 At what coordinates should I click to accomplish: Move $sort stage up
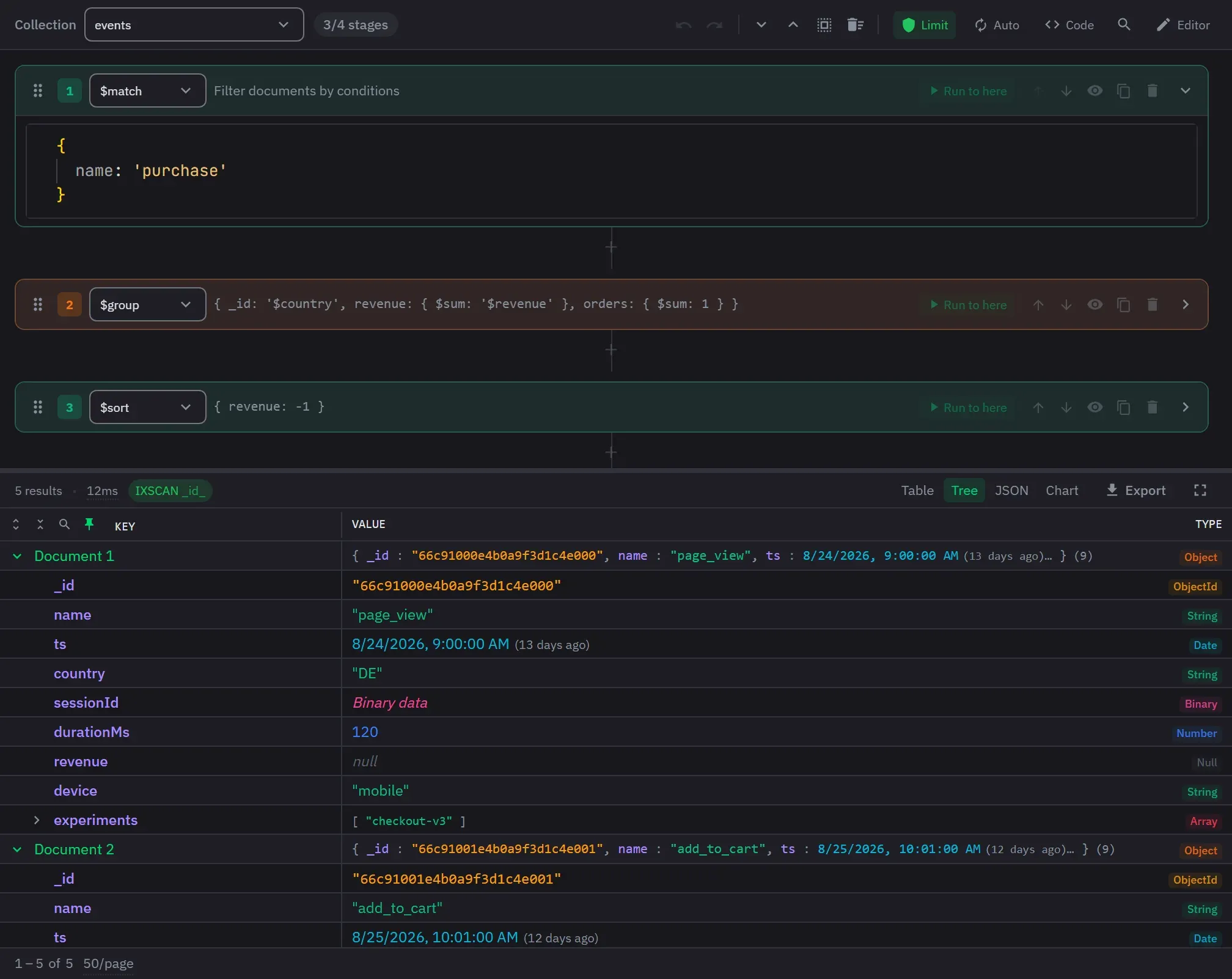pos(1038,408)
